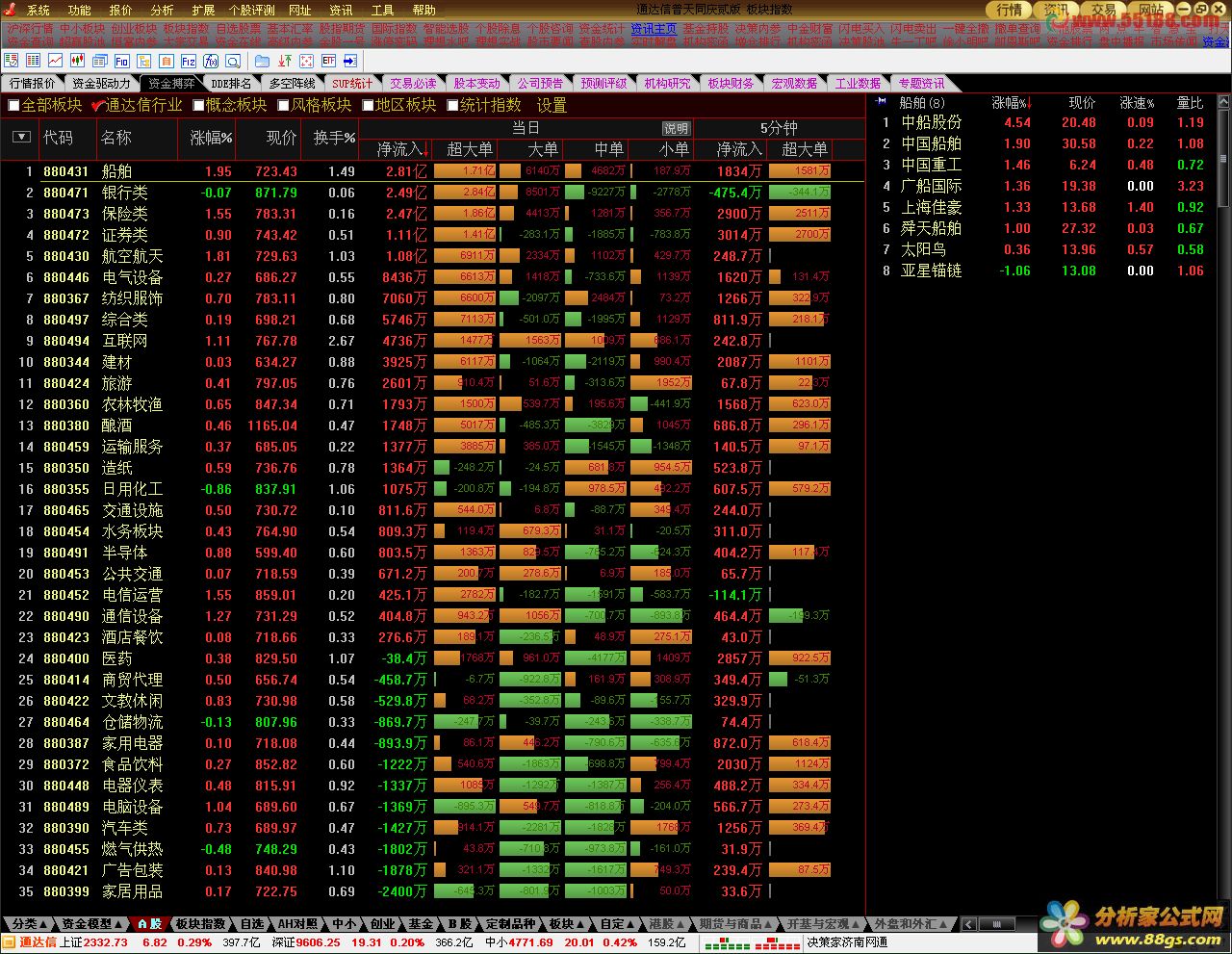This screenshot has height=954, width=1232.
Task: Expand the 期货与商品 bottom tab menu
Action: [735, 924]
